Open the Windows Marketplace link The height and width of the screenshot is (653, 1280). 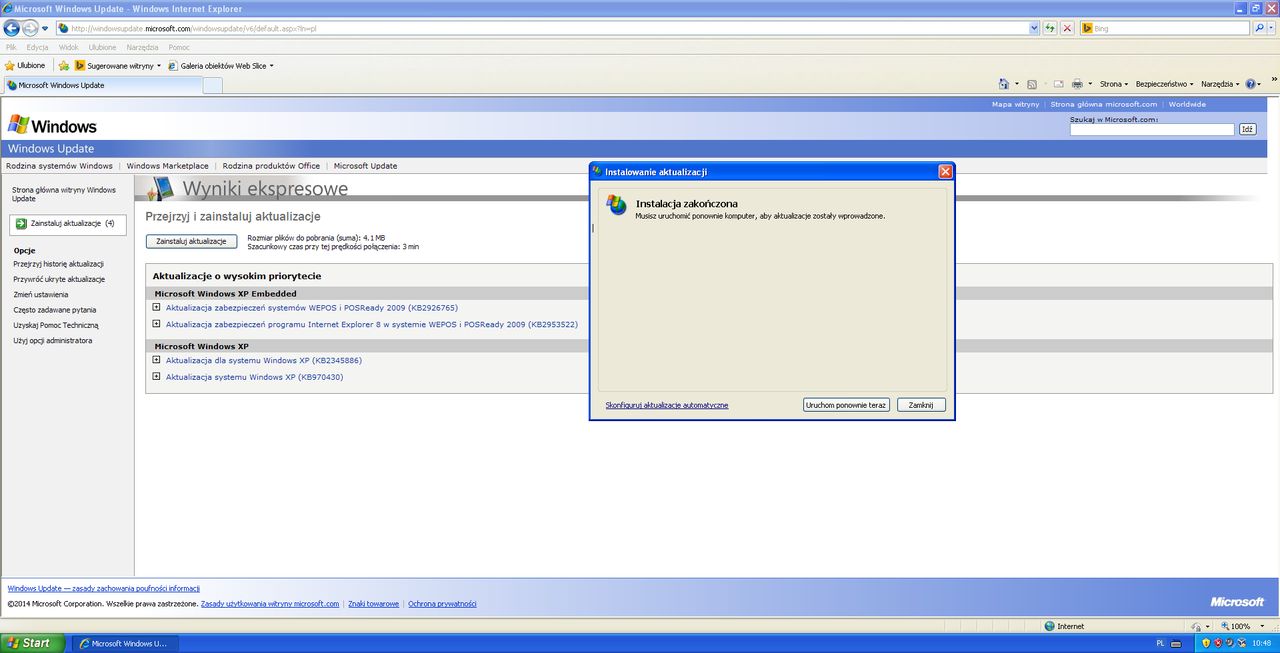pos(167,166)
